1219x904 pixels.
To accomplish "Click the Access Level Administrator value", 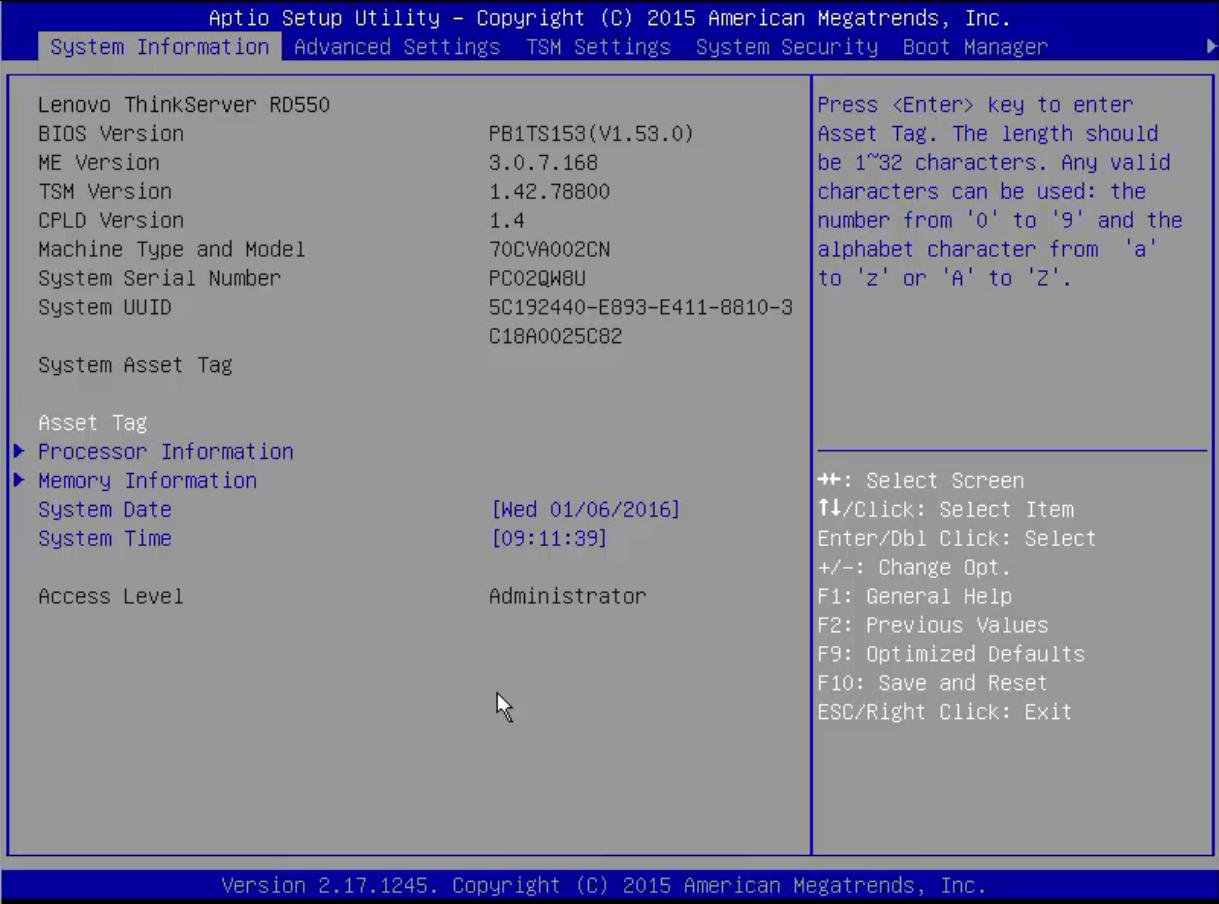I will [567, 596].
